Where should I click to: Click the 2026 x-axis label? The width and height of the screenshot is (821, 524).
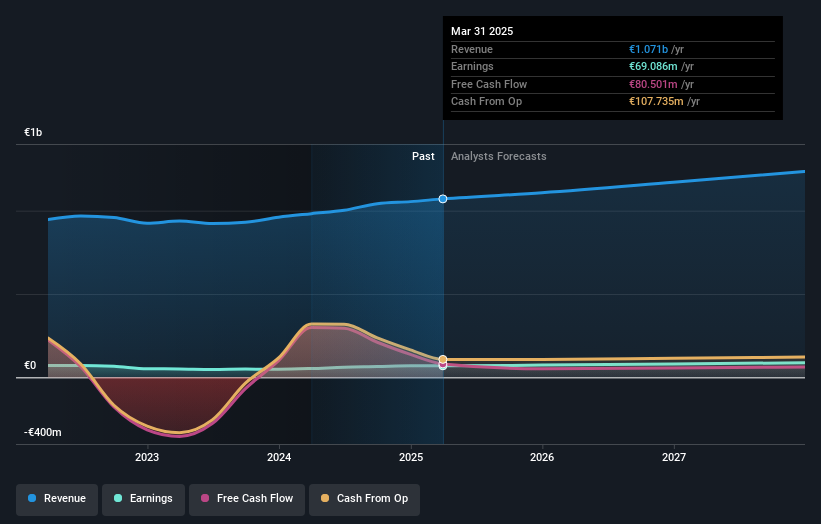pos(542,457)
